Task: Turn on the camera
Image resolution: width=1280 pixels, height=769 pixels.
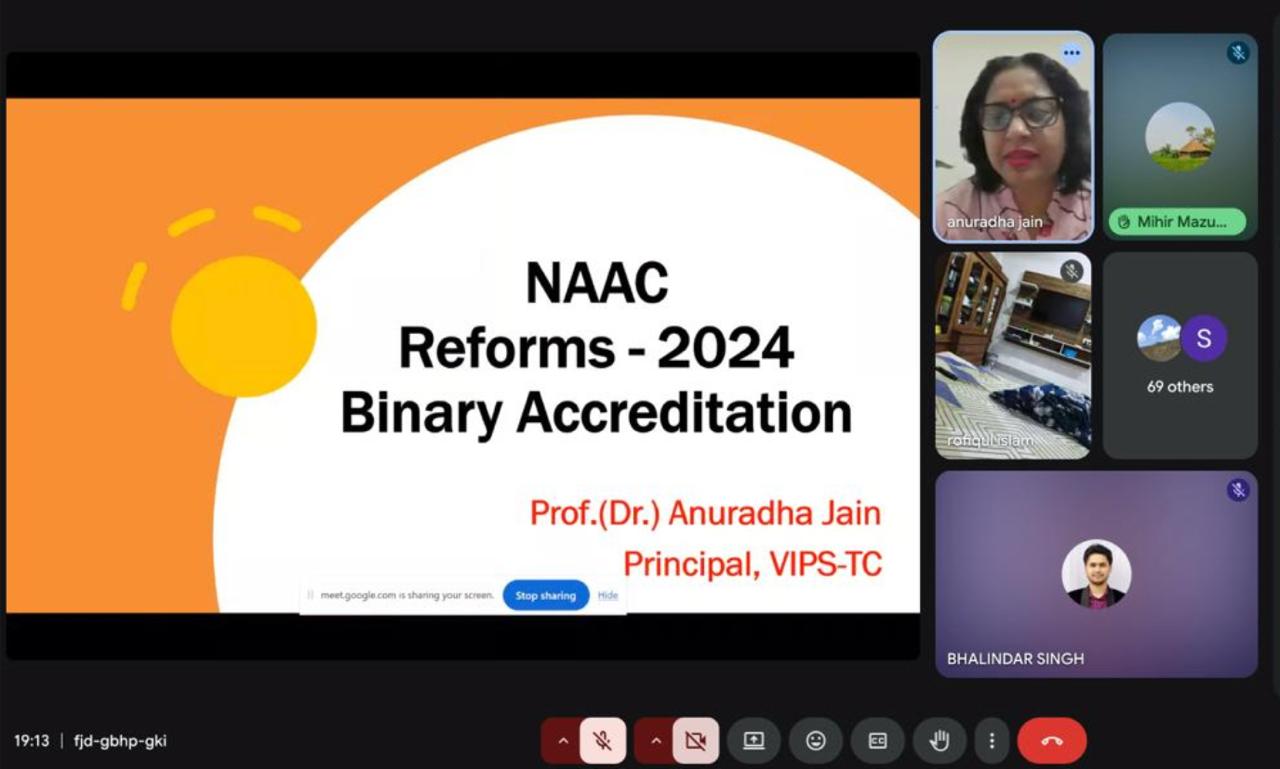Action: (x=695, y=741)
